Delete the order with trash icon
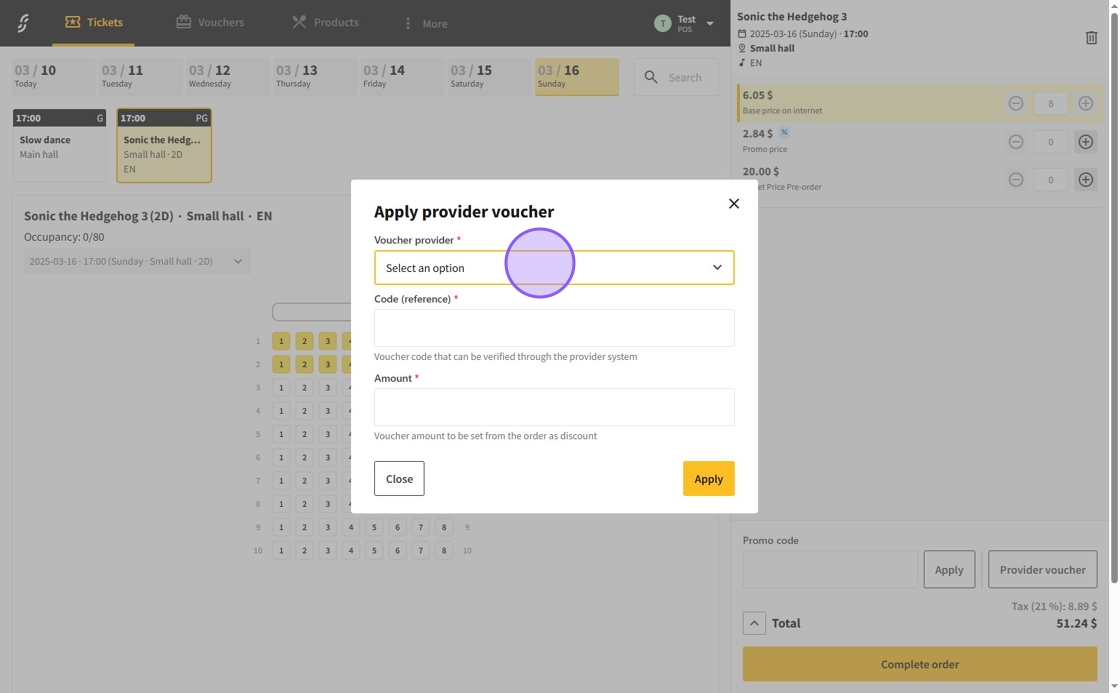This screenshot has height=693, width=1120. (1091, 38)
